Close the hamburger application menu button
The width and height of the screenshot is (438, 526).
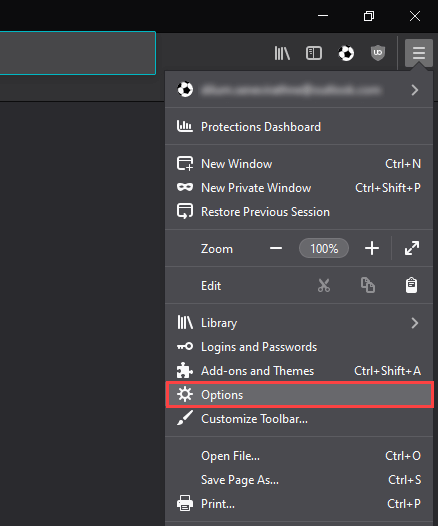(x=419, y=53)
